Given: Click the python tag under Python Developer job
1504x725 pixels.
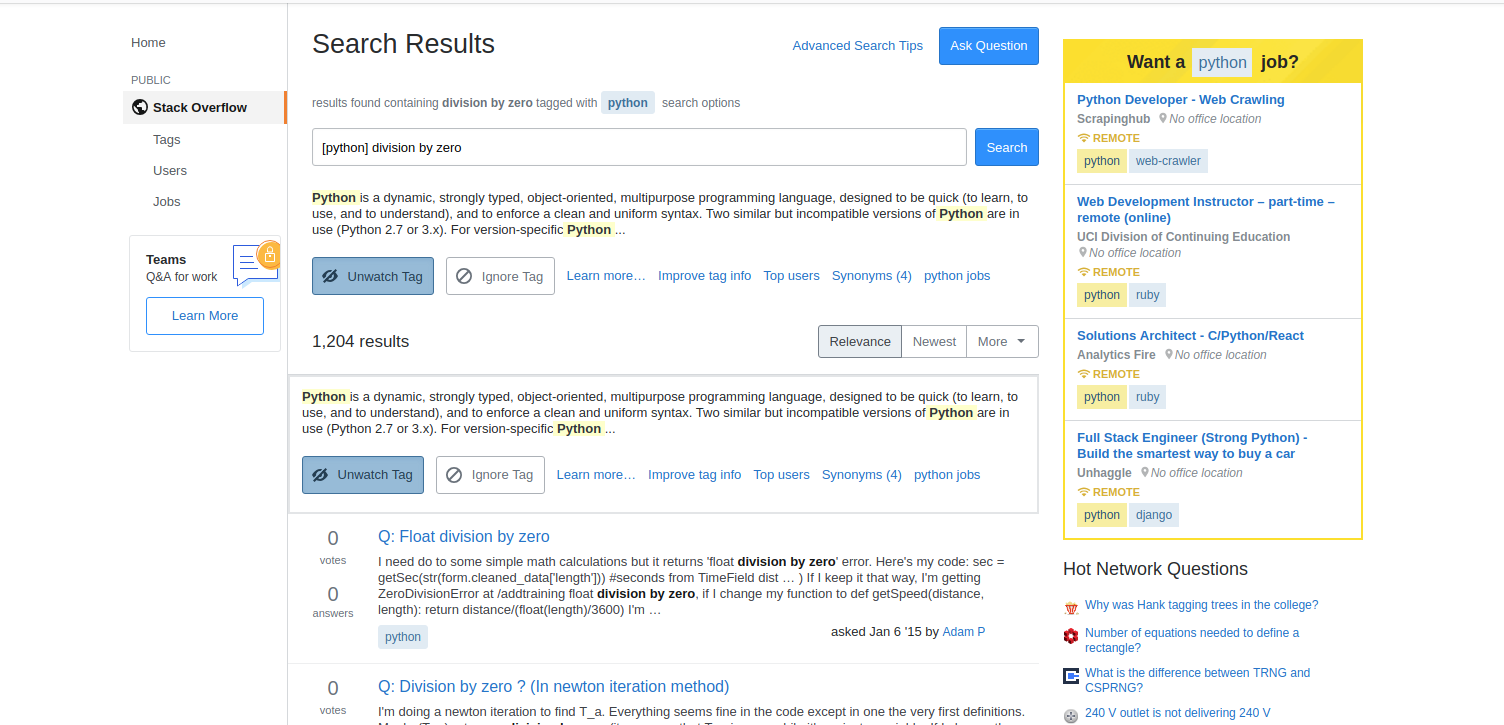Looking at the screenshot, I should [x=1102, y=161].
